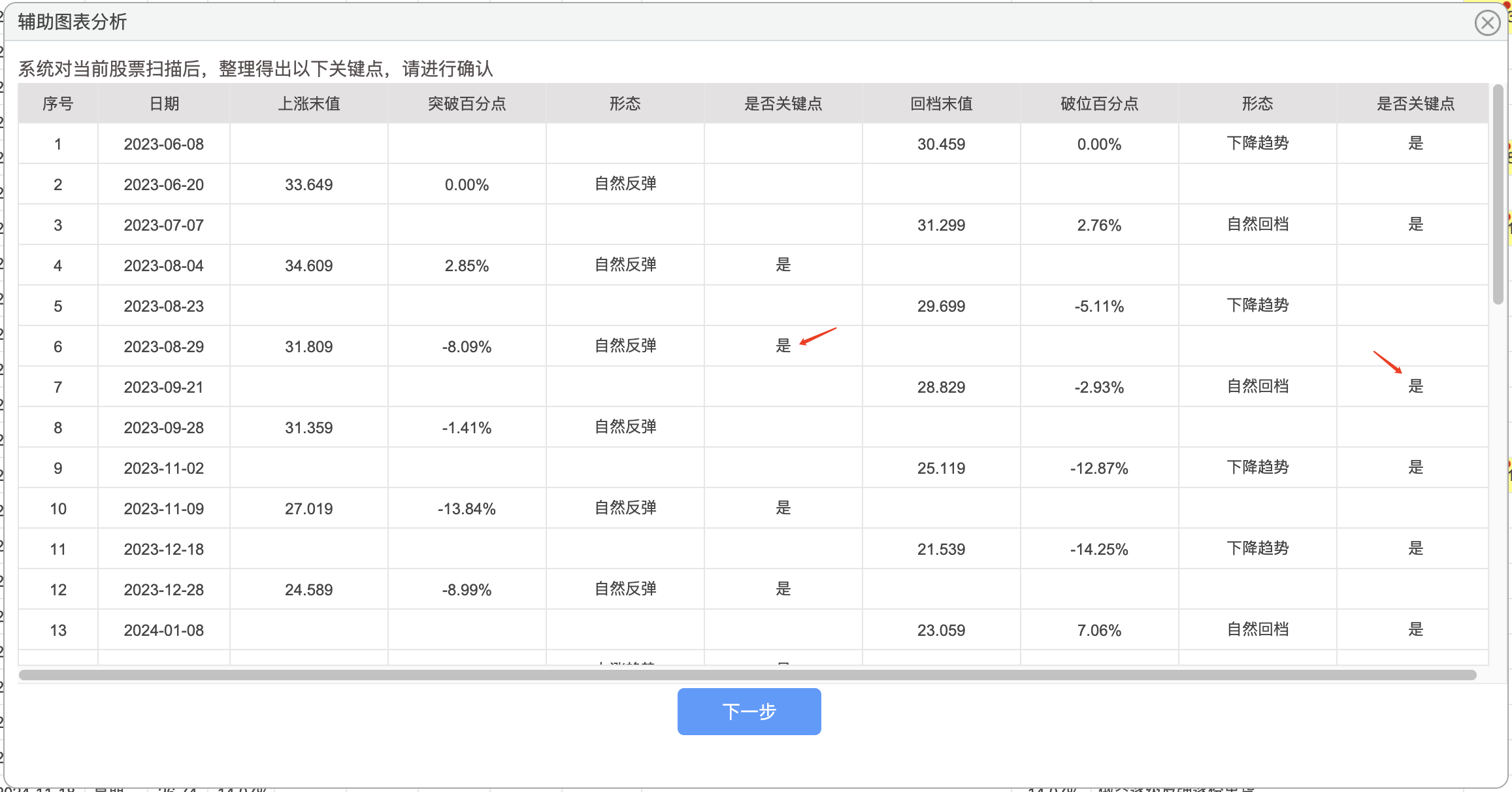Screen dimensions: 1512x792
Task: Click the 突破百分点 column header
Action: click(467, 104)
